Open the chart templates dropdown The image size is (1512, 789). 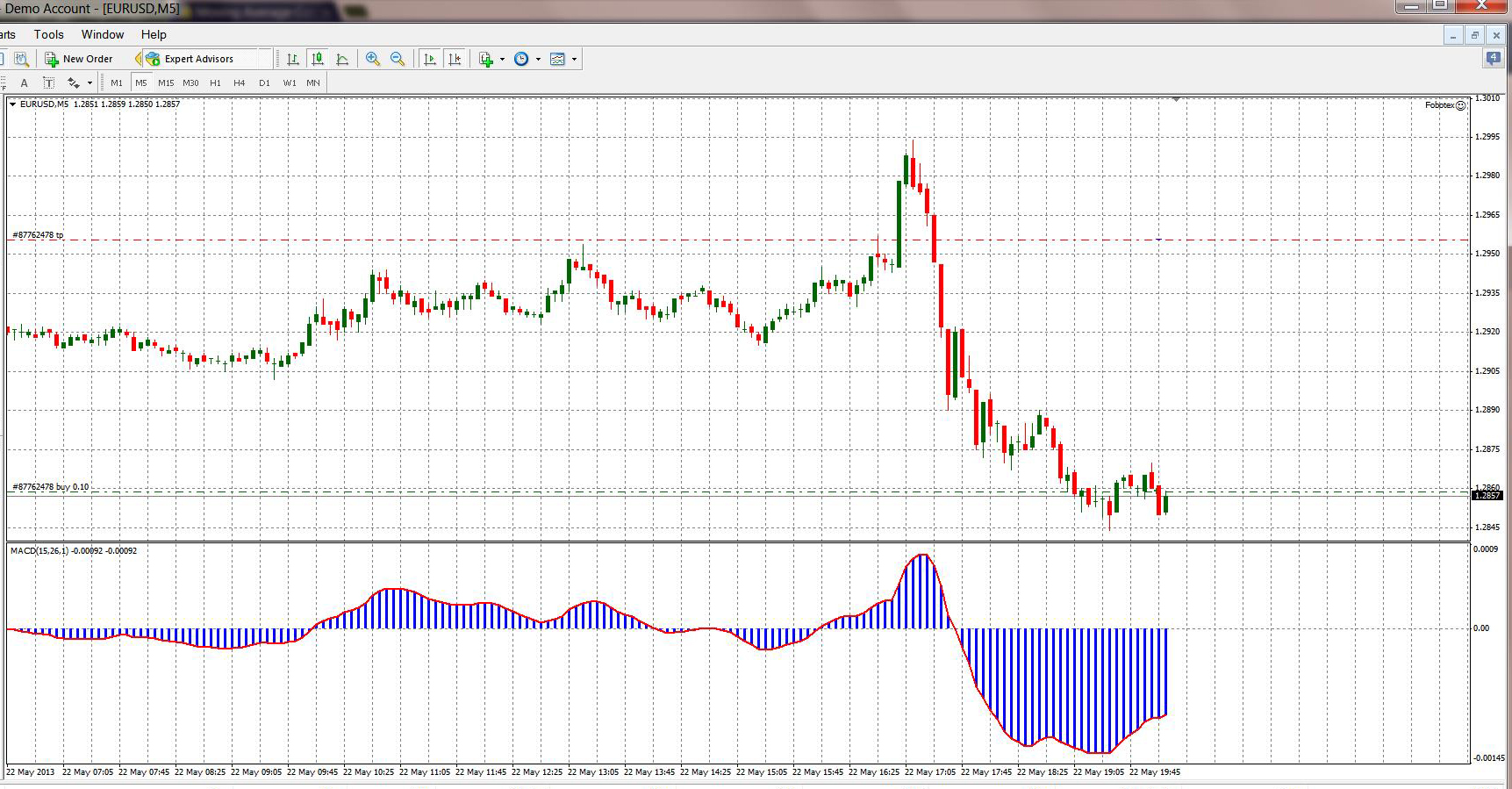point(574,60)
